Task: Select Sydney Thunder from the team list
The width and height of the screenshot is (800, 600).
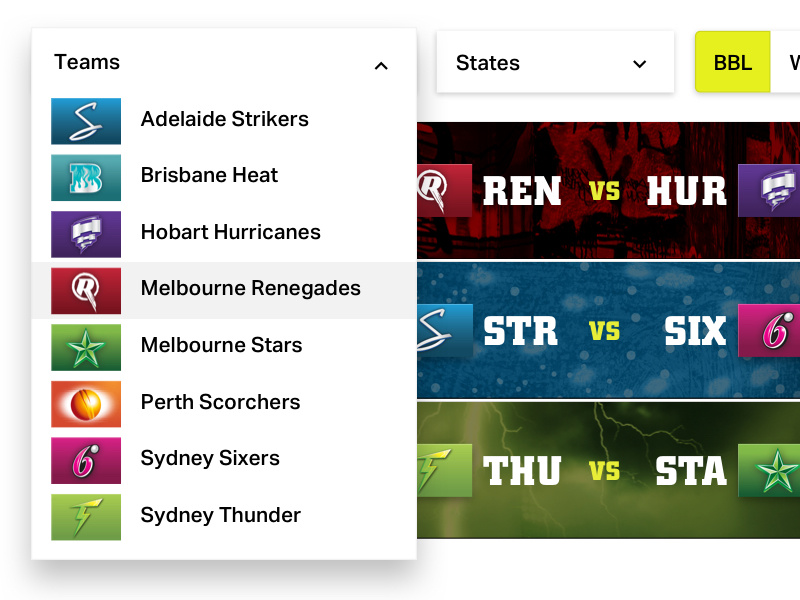Action: (220, 515)
